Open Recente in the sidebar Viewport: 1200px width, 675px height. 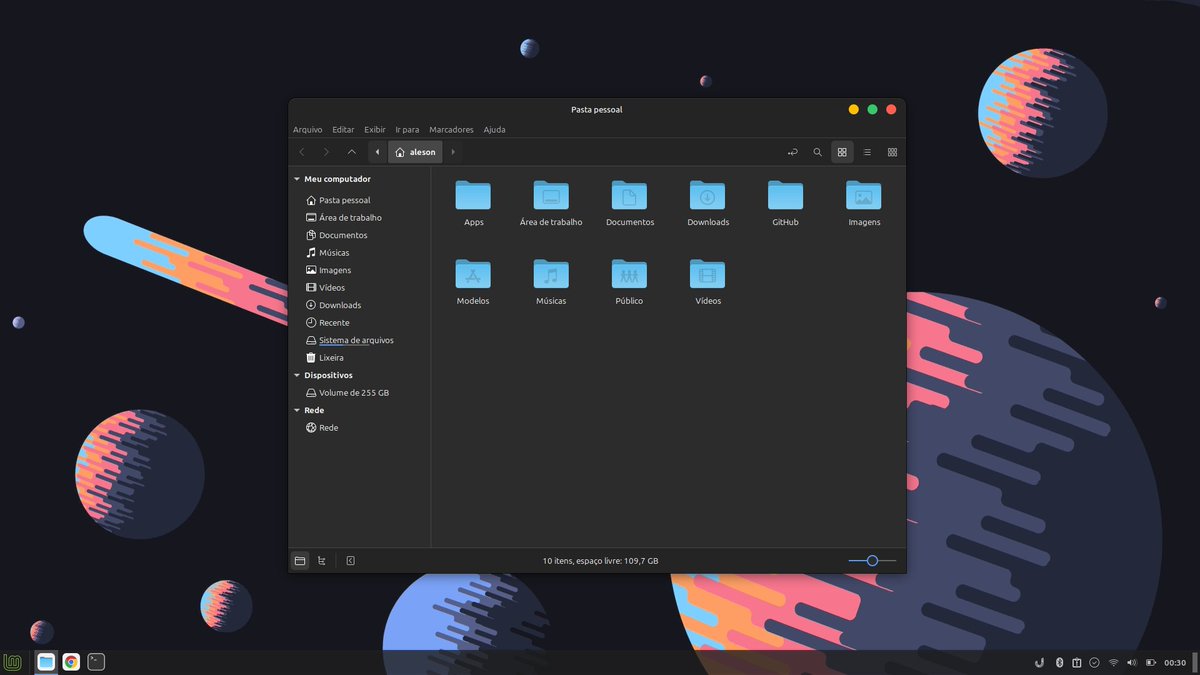point(360,323)
